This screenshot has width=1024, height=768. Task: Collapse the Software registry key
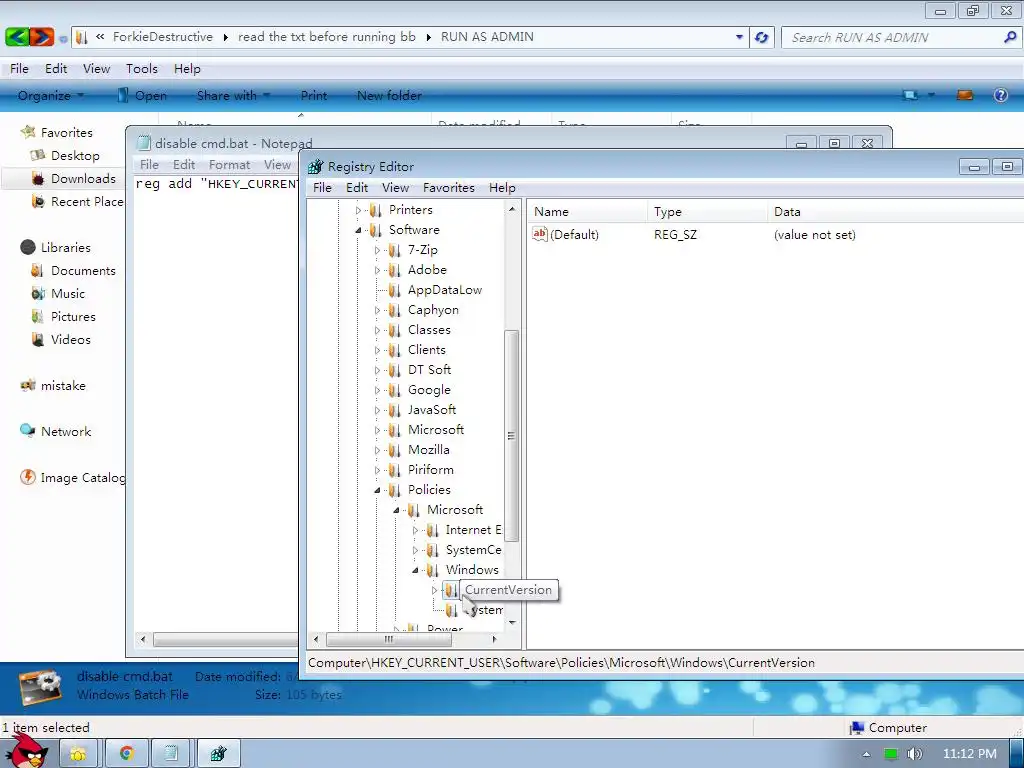[358, 231]
